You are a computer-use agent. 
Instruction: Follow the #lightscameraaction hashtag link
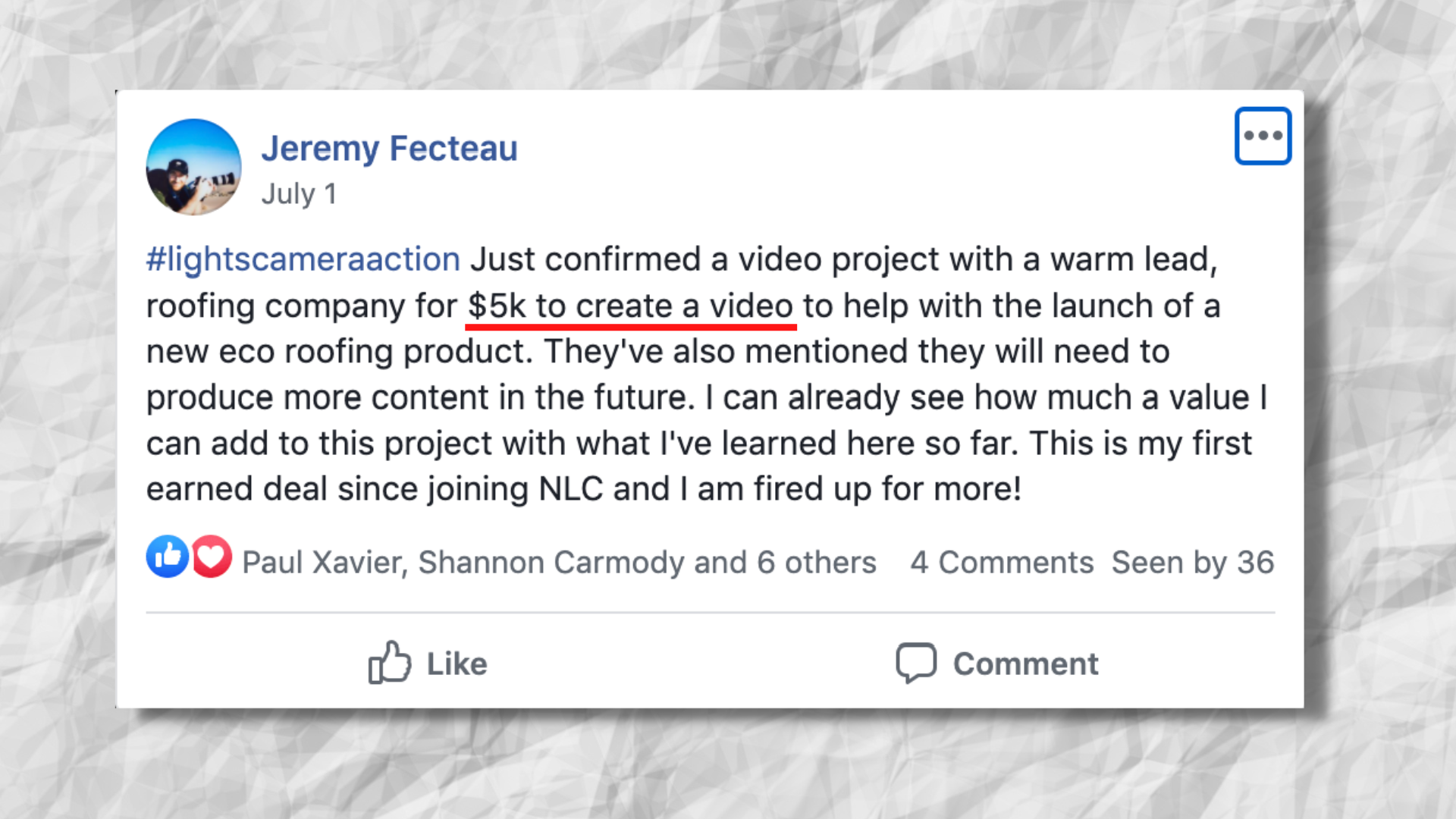tap(303, 259)
